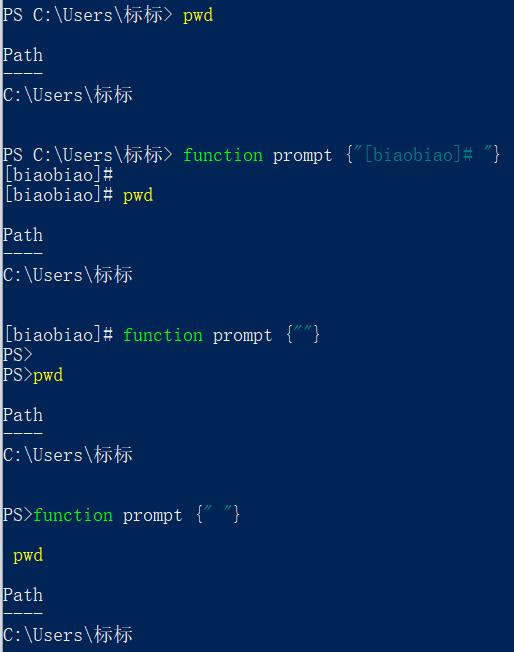Click the {" "} space-string block
The image size is (514, 652).
[218, 515]
